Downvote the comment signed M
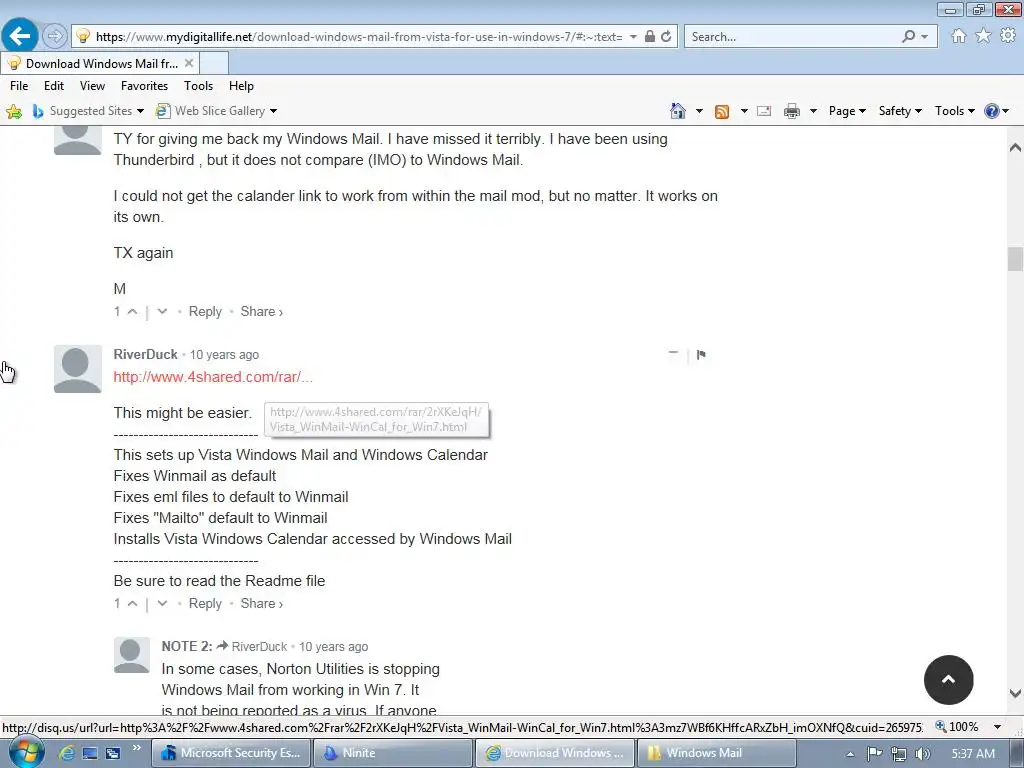This screenshot has width=1024, height=768. point(163,312)
